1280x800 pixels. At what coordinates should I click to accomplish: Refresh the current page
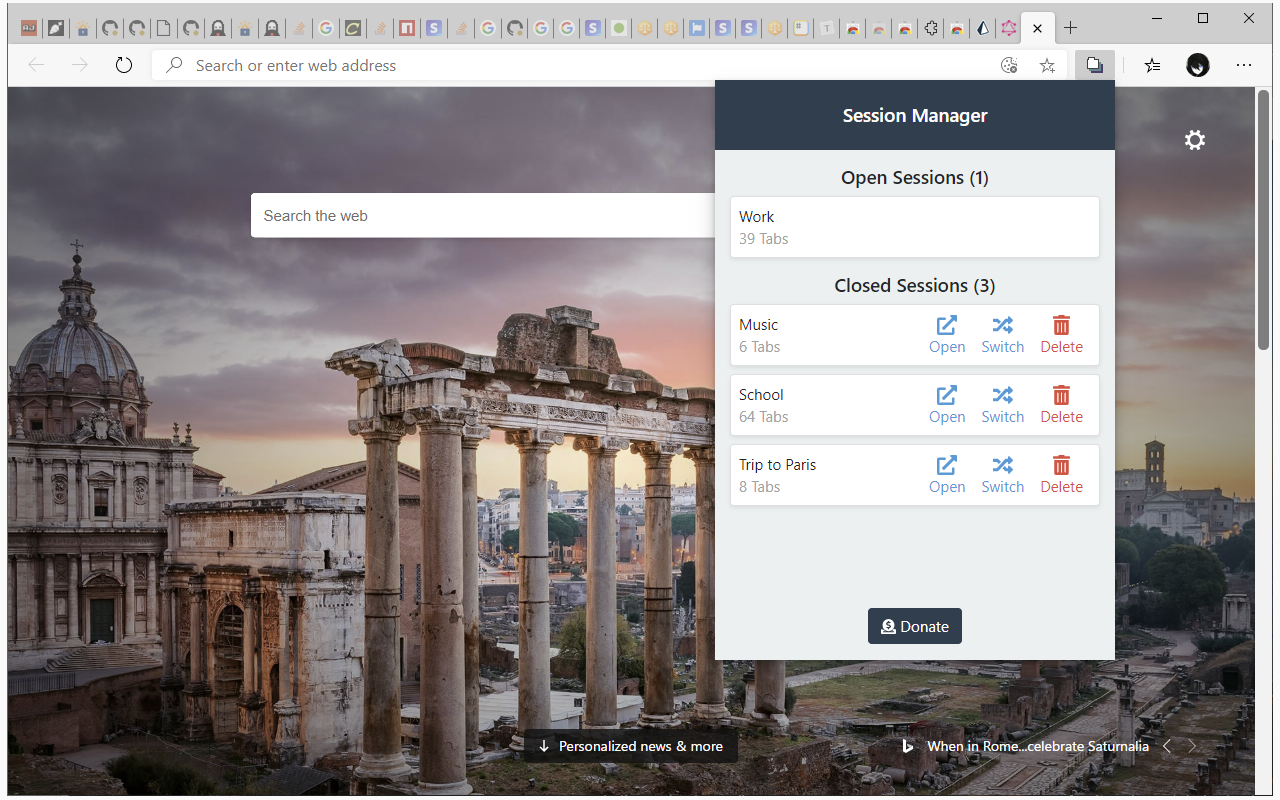point(124,65)
